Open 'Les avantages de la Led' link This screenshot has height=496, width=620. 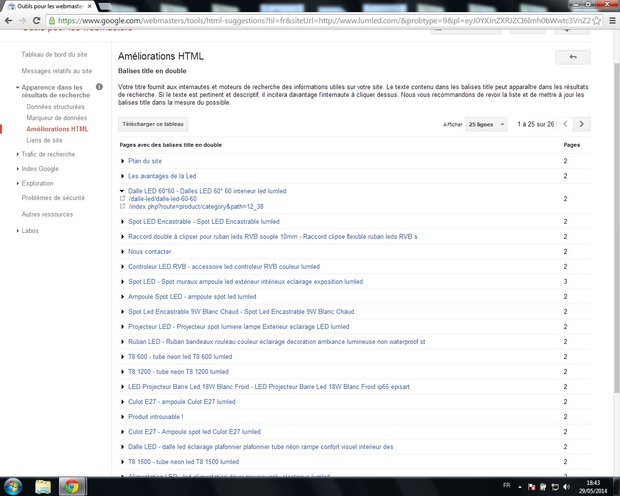pyautogui.click(x=162, y=175)
